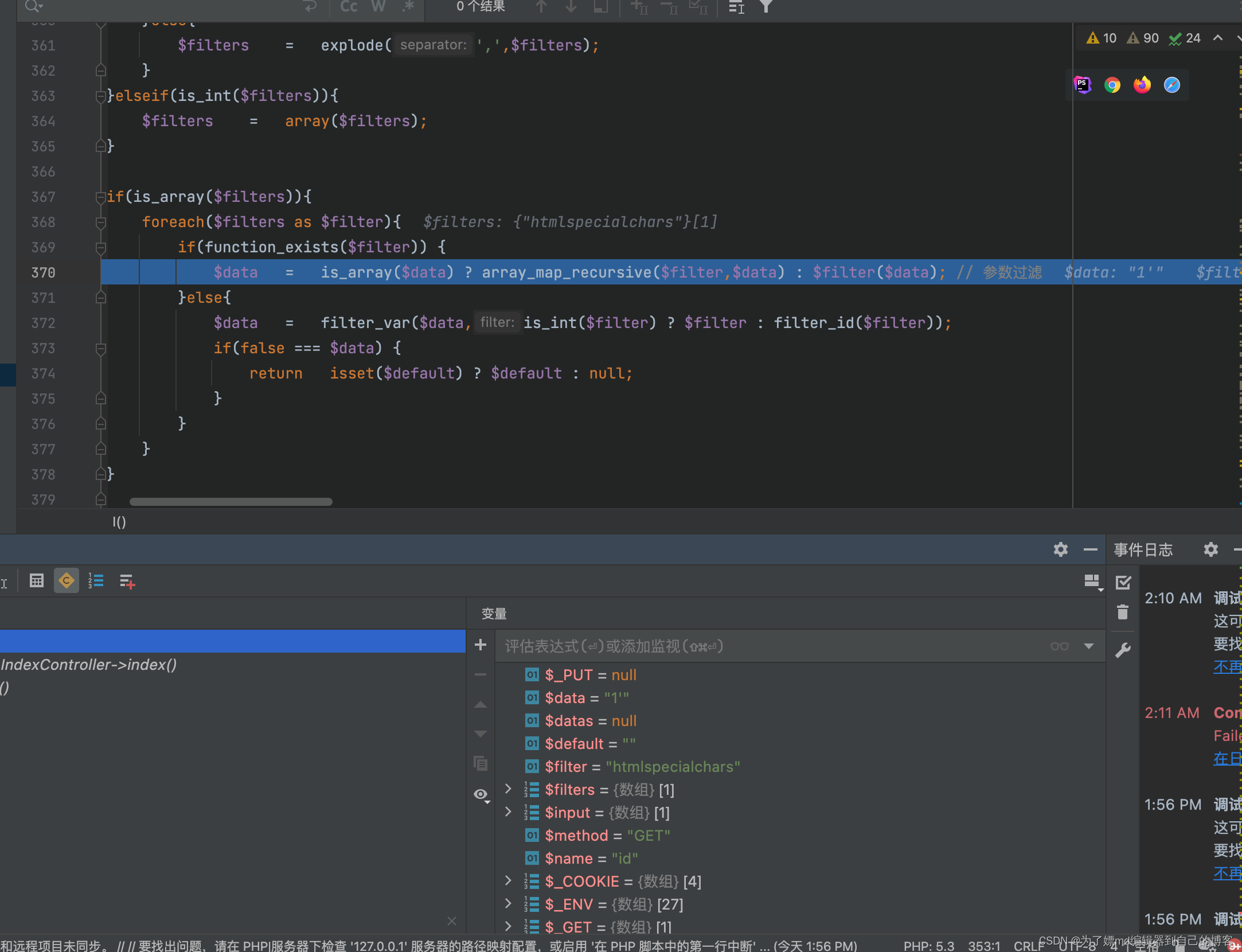Toggle the show watches eye icon

tap(481, 794)
